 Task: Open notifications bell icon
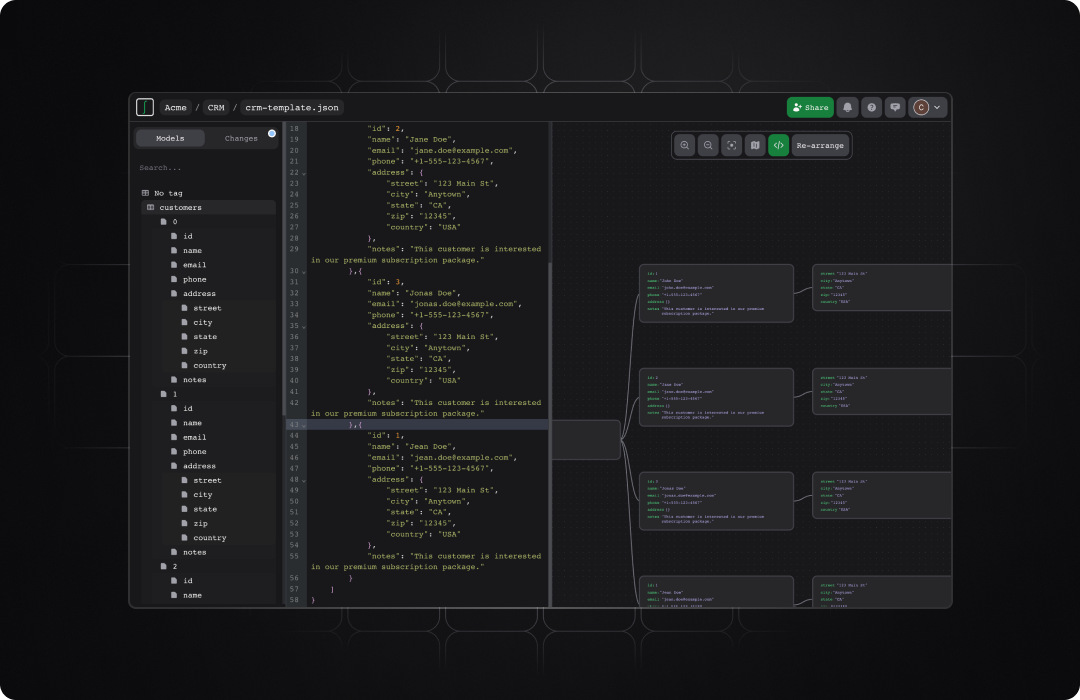tap(848, 107)
